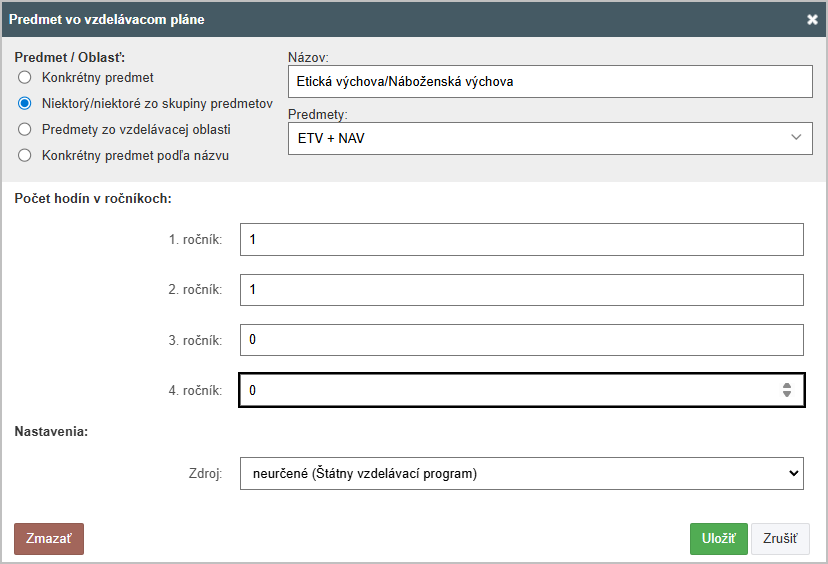The height and width of the screenshot is (564, 828).
Task: Click the 3. ročník hours field
Action: (522, 340)
